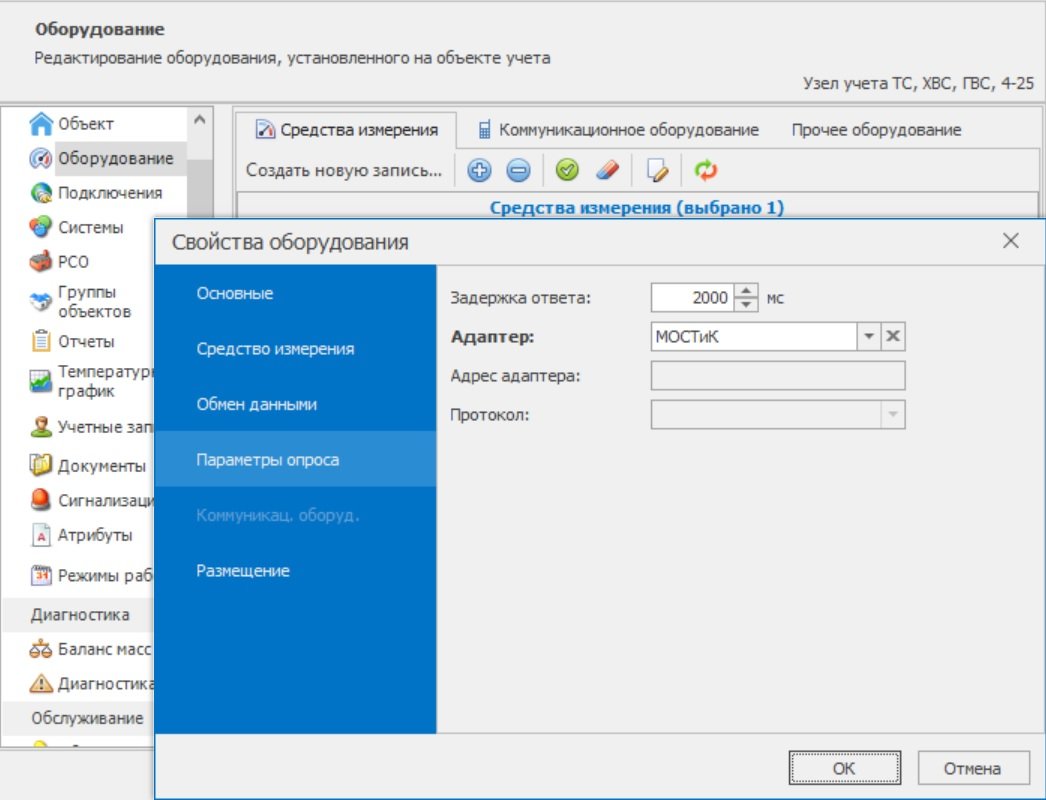The width and height of the screenshot is (1046, 800).
Task: Click the Диагностика warning triangle icon
Action: click(41, 683)
